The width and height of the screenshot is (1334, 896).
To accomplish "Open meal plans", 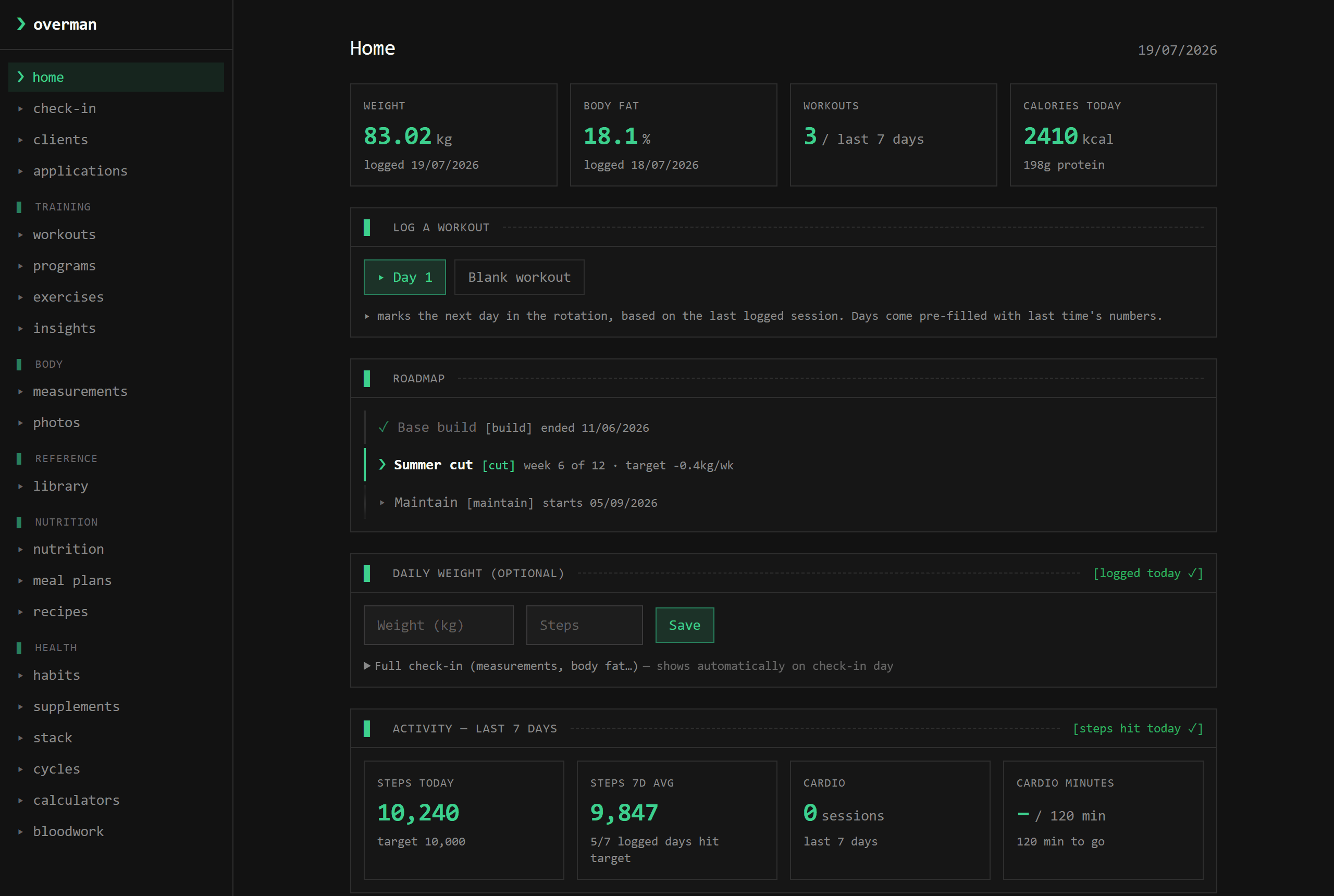I will point(116,580).
